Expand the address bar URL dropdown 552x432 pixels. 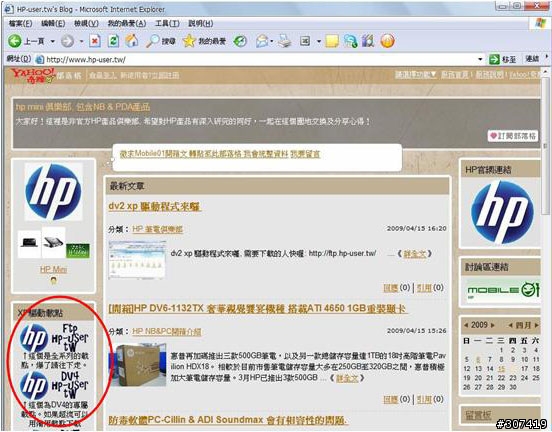(x=480, y=60)
